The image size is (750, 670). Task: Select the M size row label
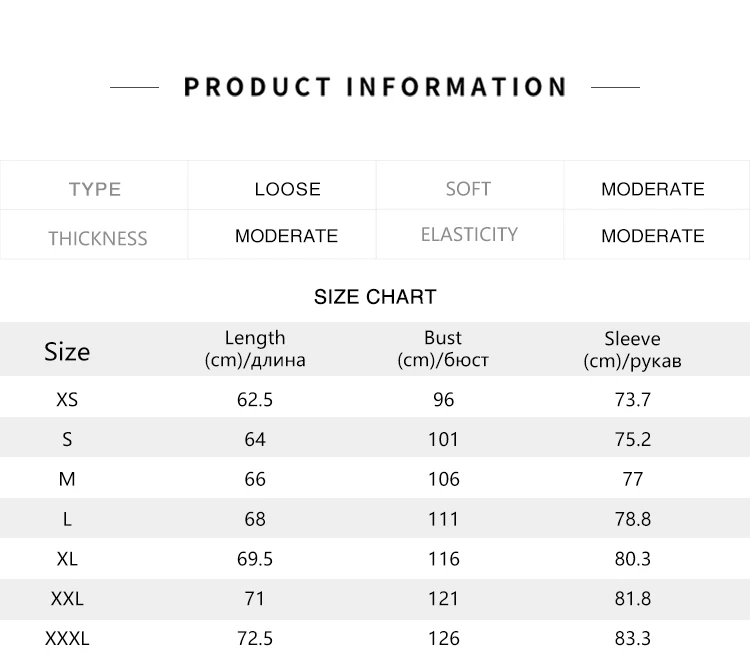coord(67,479)
